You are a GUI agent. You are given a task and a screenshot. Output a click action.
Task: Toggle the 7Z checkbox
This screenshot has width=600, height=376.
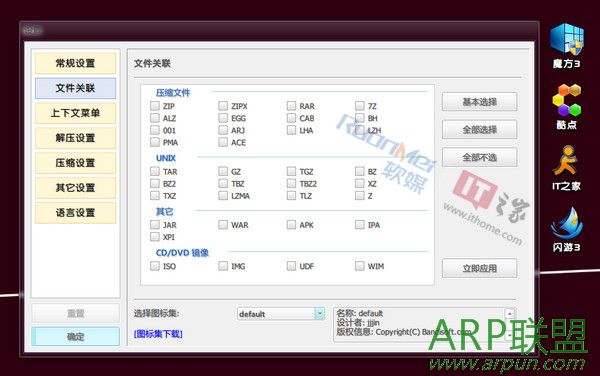pos(359,106)
